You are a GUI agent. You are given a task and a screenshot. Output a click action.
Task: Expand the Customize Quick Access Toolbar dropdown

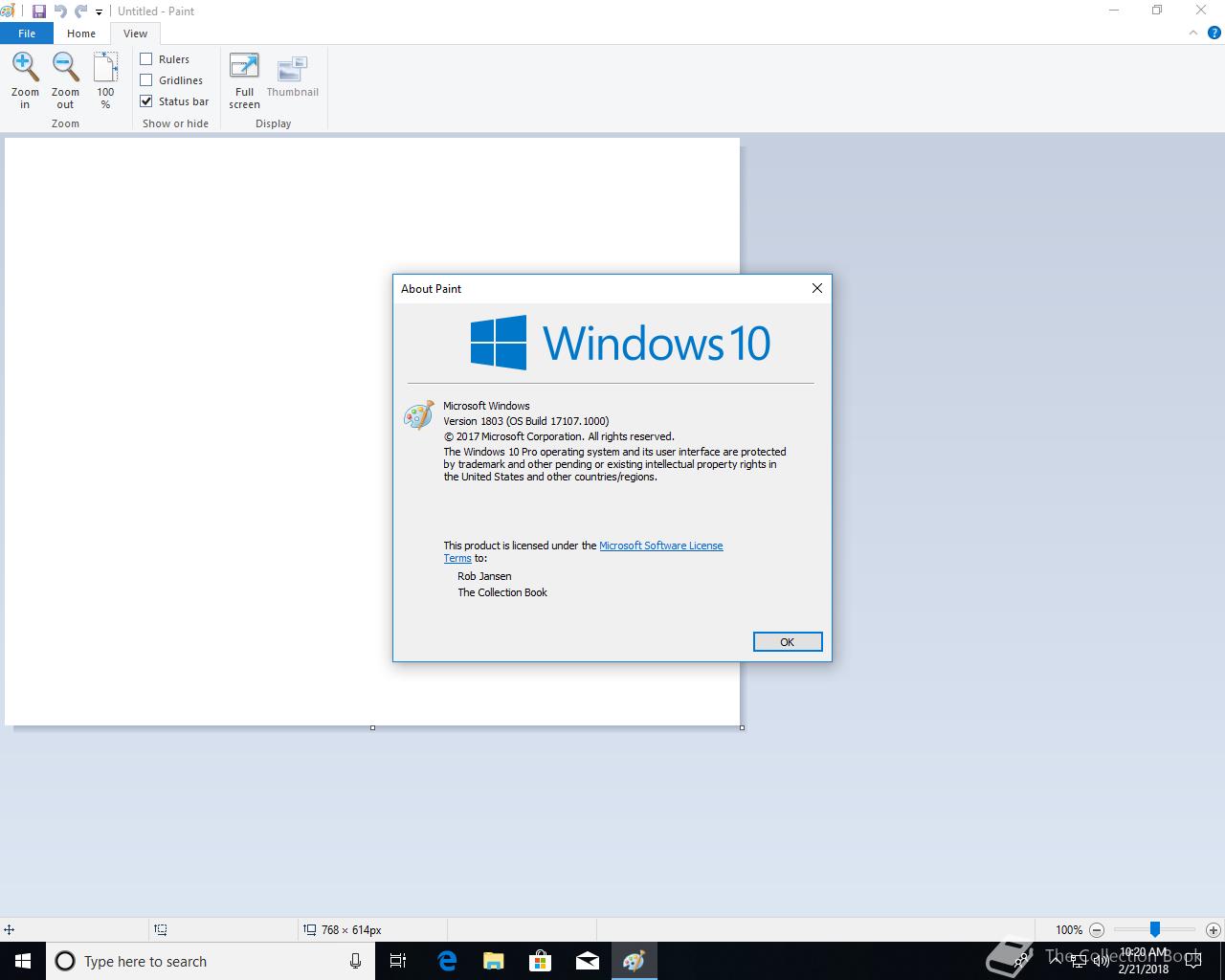(x=99, y=12)
